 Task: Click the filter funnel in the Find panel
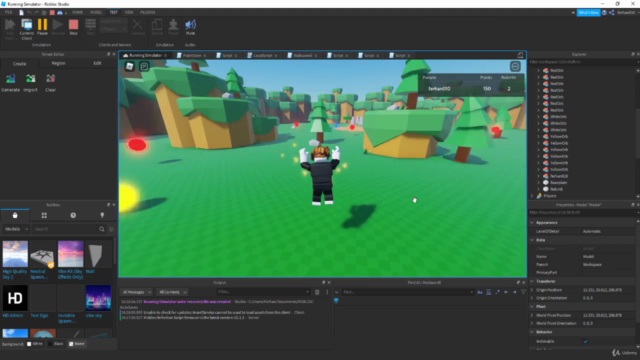tap(523, 292)
